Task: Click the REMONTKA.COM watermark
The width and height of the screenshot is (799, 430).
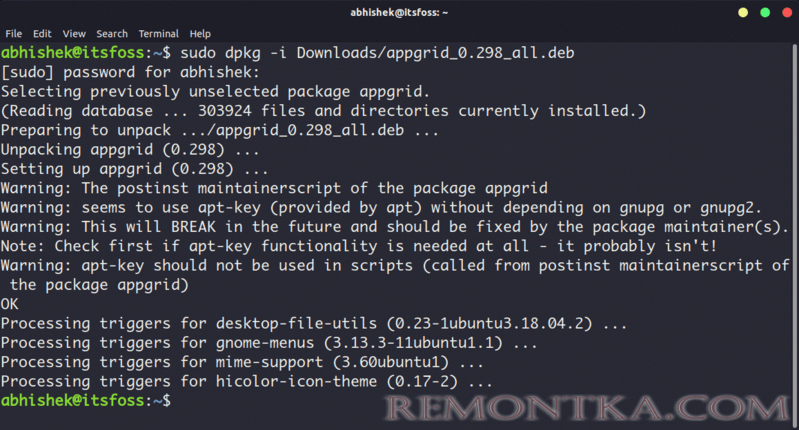Action: pos(587,409)
